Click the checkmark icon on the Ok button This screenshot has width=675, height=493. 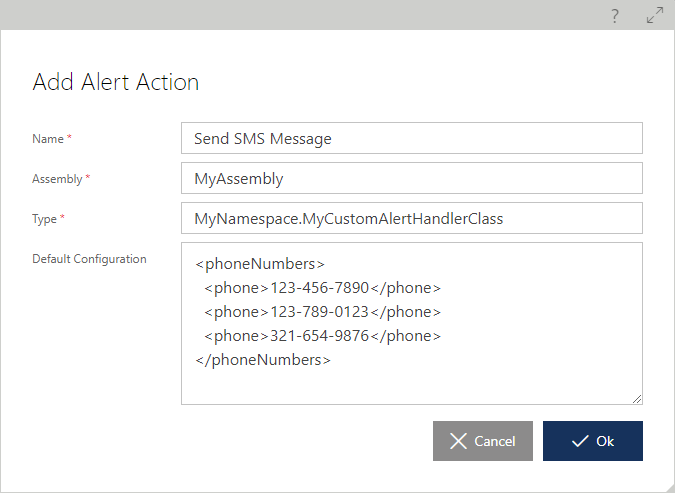point(580,441)
